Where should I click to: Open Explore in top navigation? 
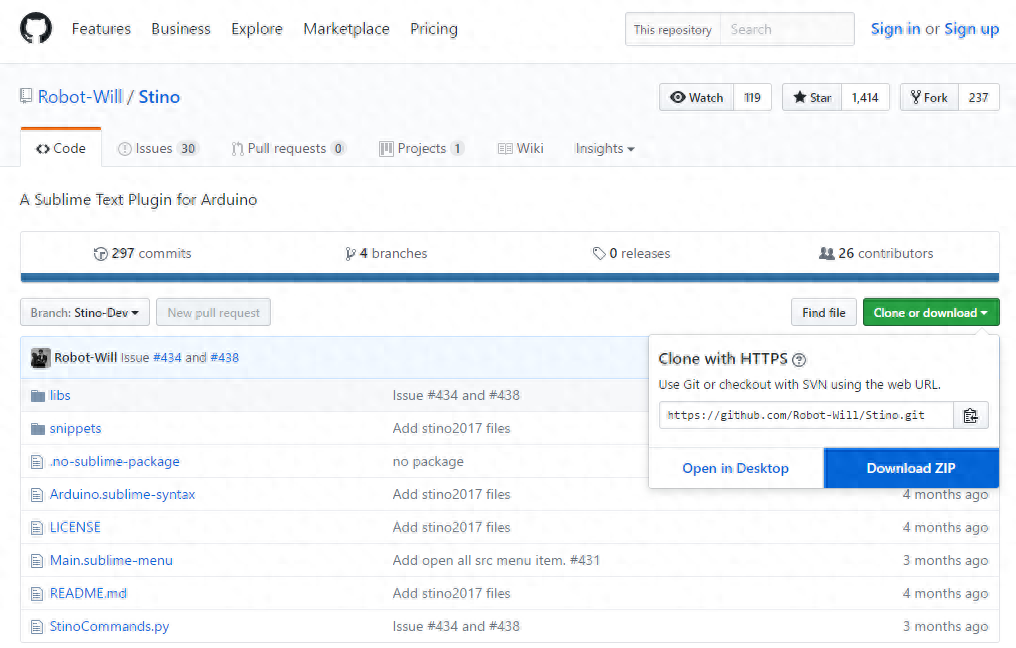(x=257, y=29)
